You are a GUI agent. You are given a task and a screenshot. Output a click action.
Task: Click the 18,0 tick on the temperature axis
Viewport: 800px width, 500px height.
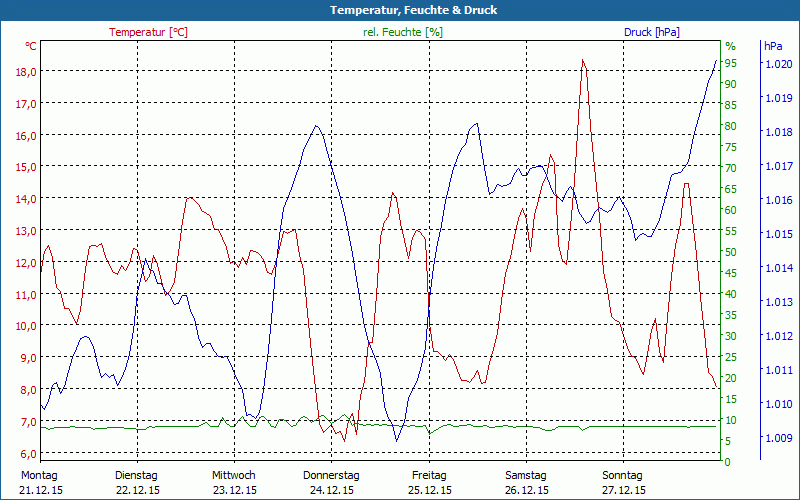(26, 71)
